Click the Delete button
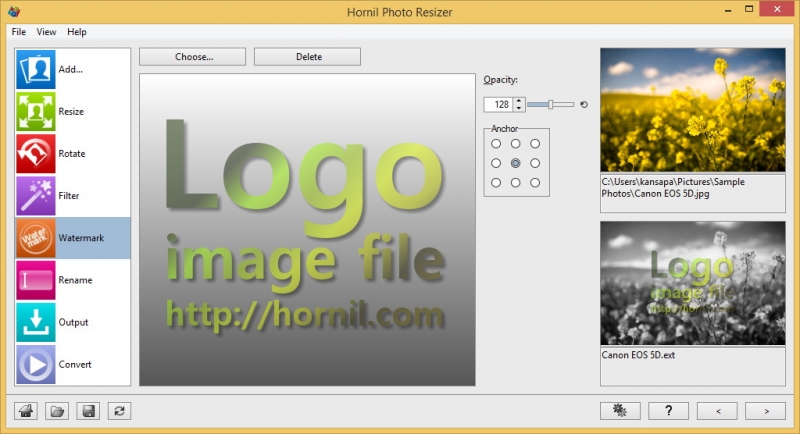The width and height of the screenshot is (800, 434). point(307,57)
